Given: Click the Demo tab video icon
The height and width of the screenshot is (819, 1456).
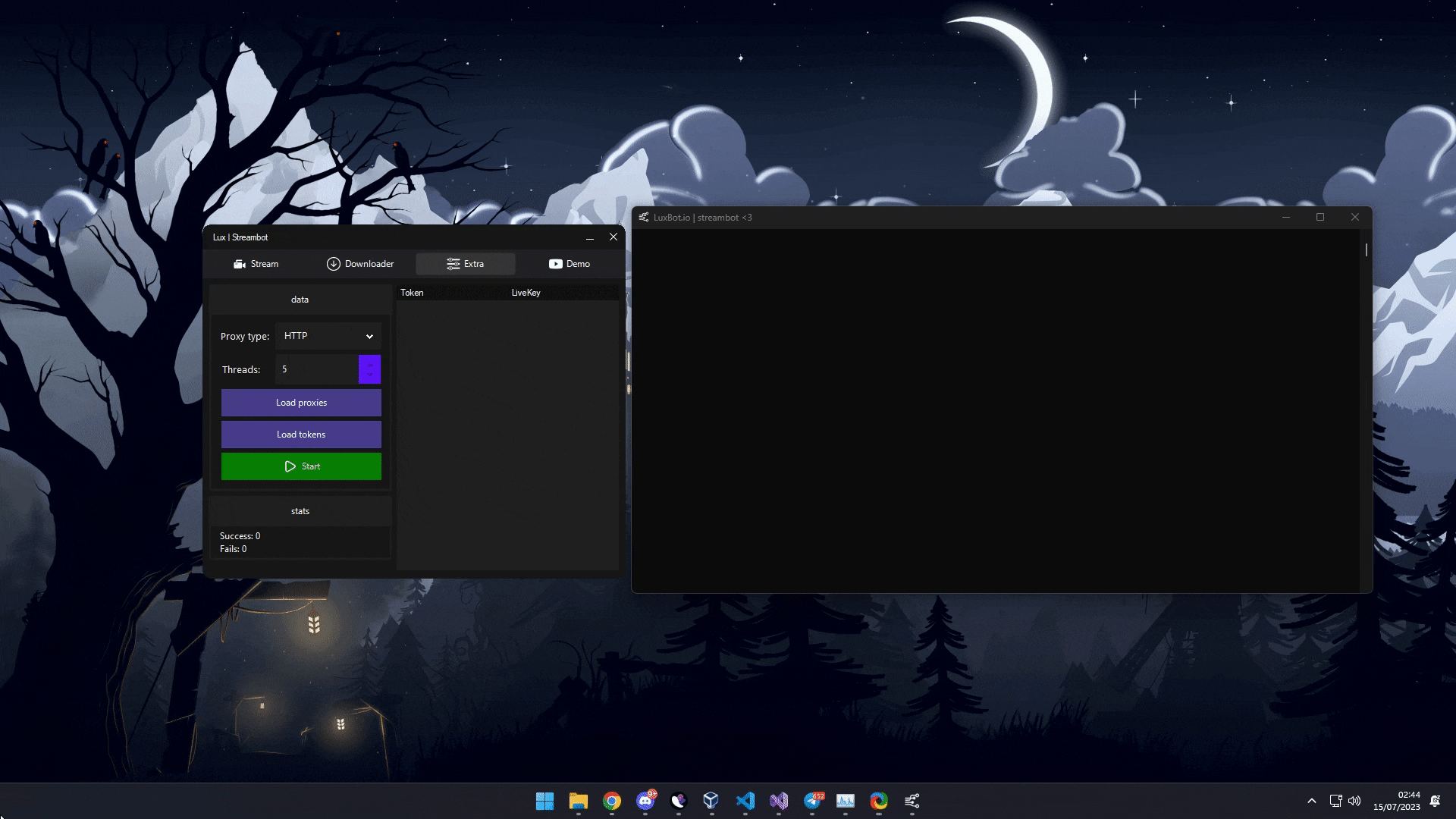Looking at the screenshot, I should [555, 264].
